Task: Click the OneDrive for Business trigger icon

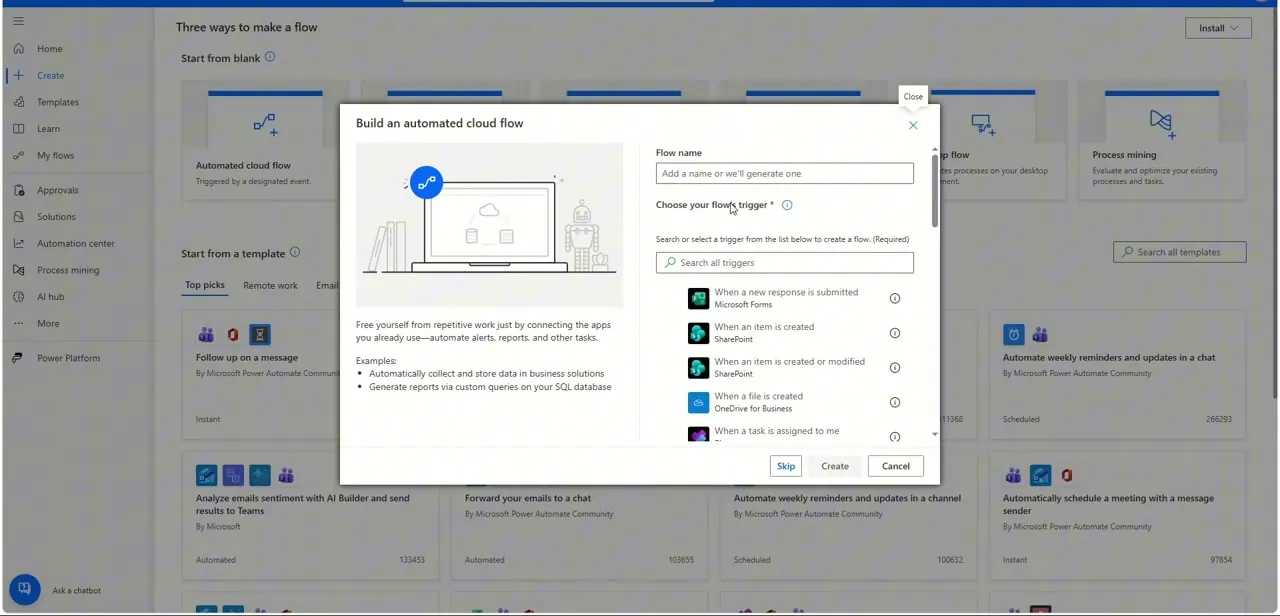Action: point(698,402)
